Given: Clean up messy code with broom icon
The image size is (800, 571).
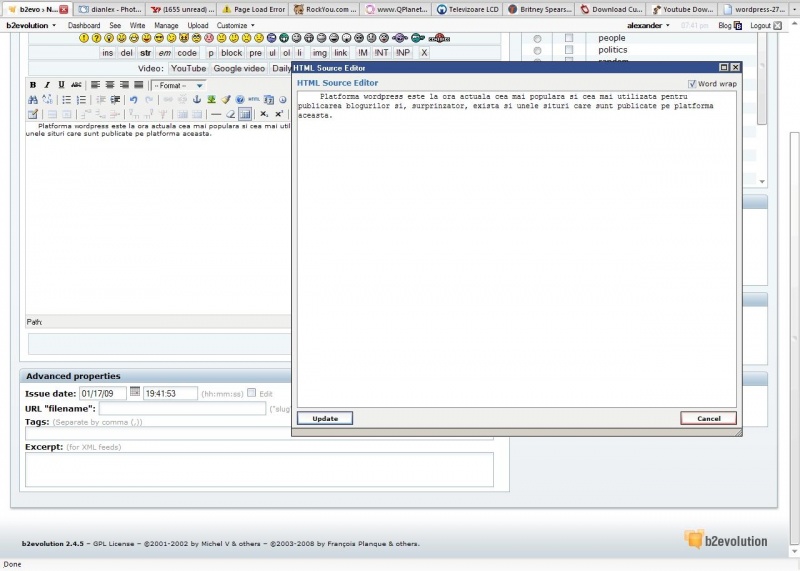Looking at the screenshot, I should pos(226,100).
